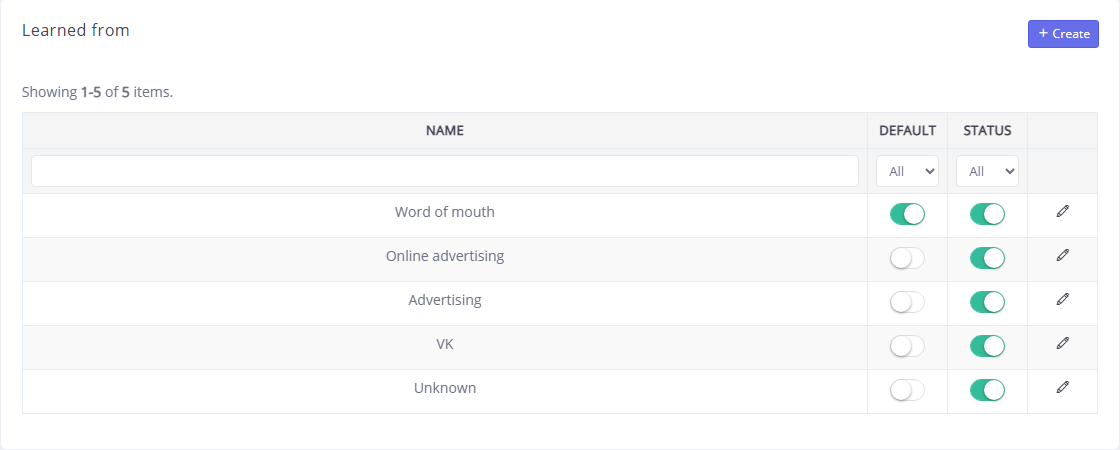Sort by the NAME column header
Image resolution: width=1120 pixels, height=450 pixels.
pyautogui.click(x=444, y=131)
